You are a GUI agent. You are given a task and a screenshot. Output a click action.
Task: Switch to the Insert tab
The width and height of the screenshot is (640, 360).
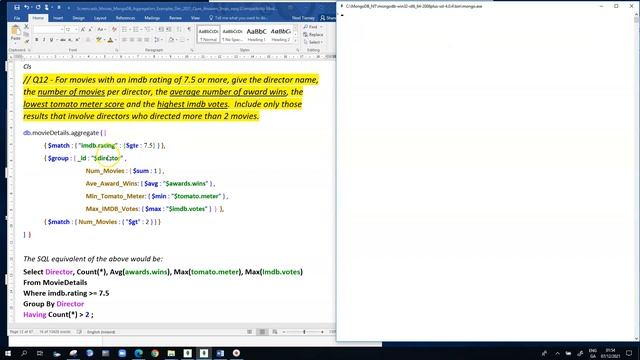click(58, 18)
